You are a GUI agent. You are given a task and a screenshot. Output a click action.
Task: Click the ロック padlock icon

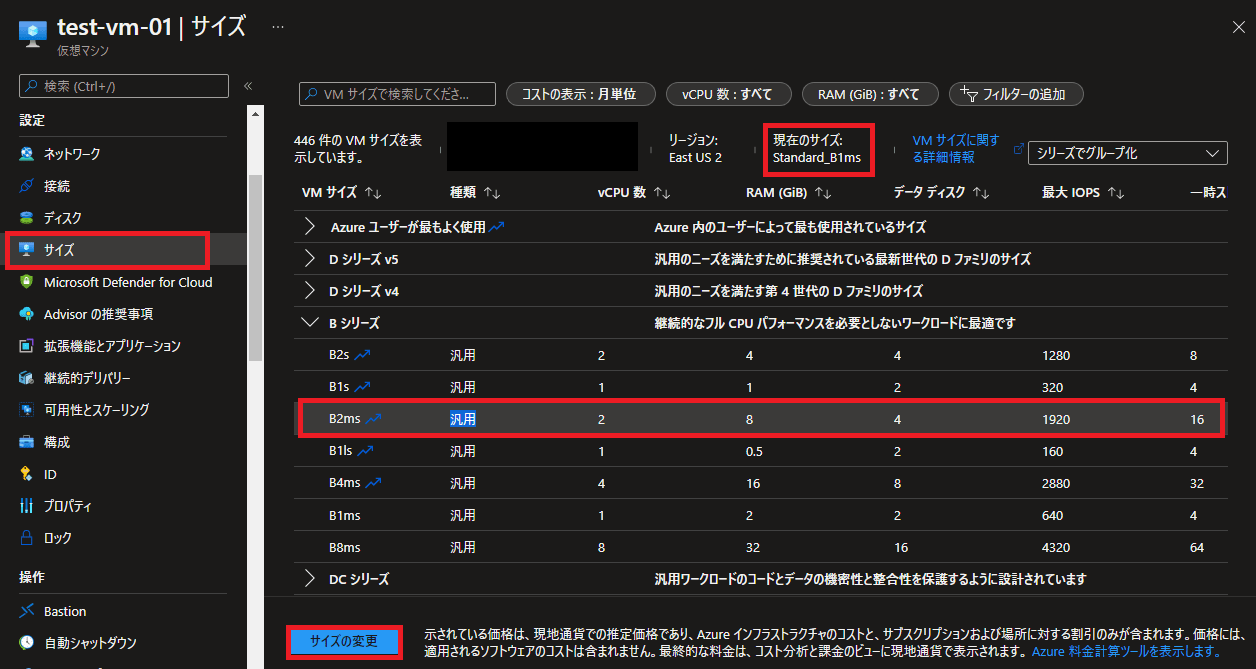(27, 538)
